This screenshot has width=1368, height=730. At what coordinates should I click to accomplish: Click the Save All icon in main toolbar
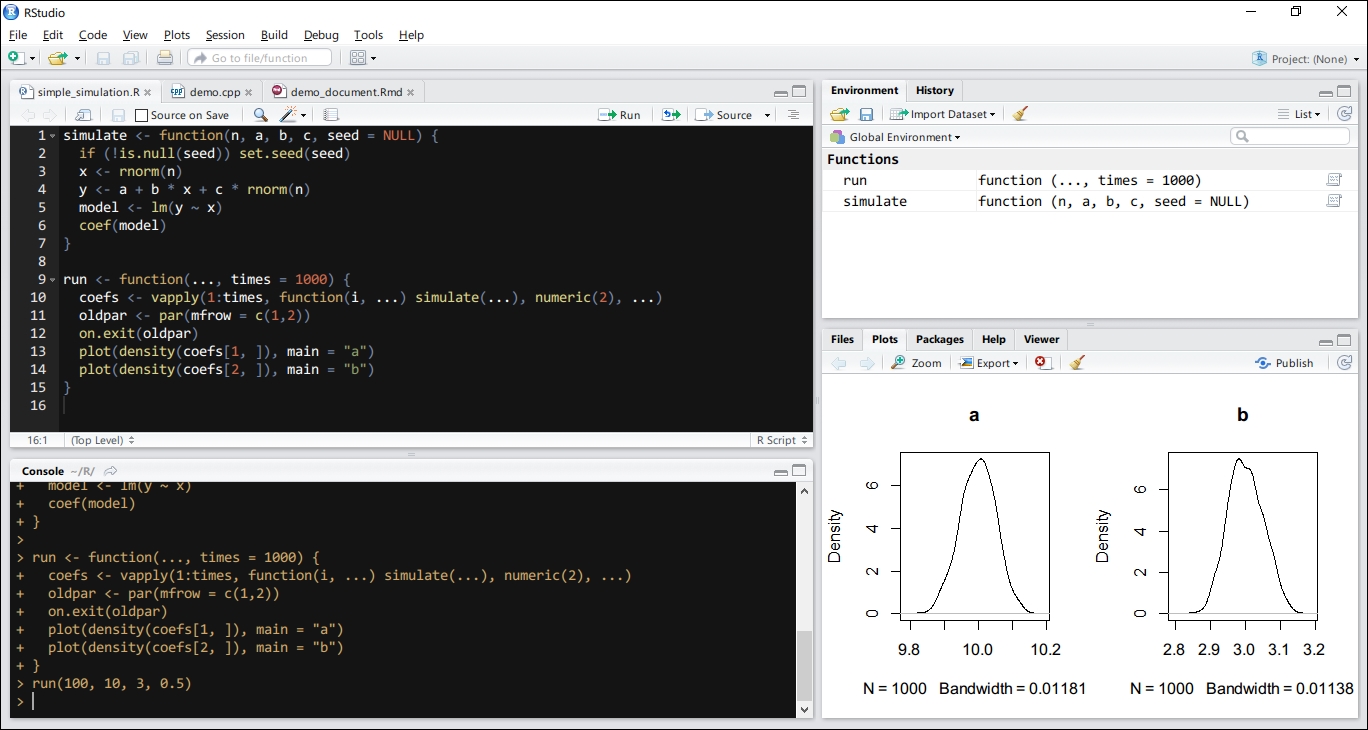pos(131,58)
